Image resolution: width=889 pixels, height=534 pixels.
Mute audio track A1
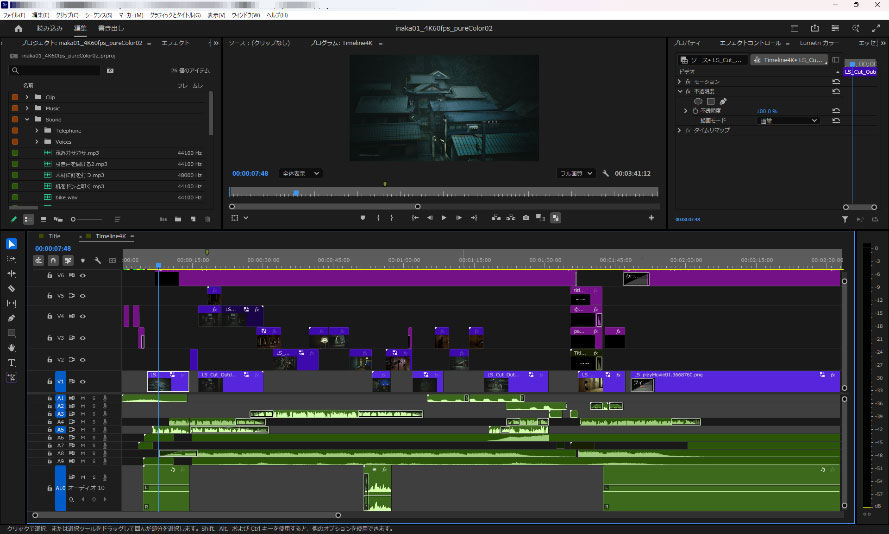(x=83, y=399)
